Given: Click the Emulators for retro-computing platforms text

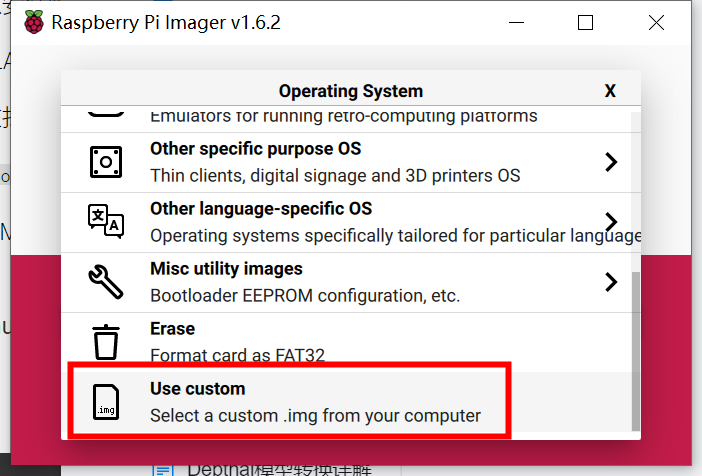Looking at the screenshot, I should [x=343, y=116].
